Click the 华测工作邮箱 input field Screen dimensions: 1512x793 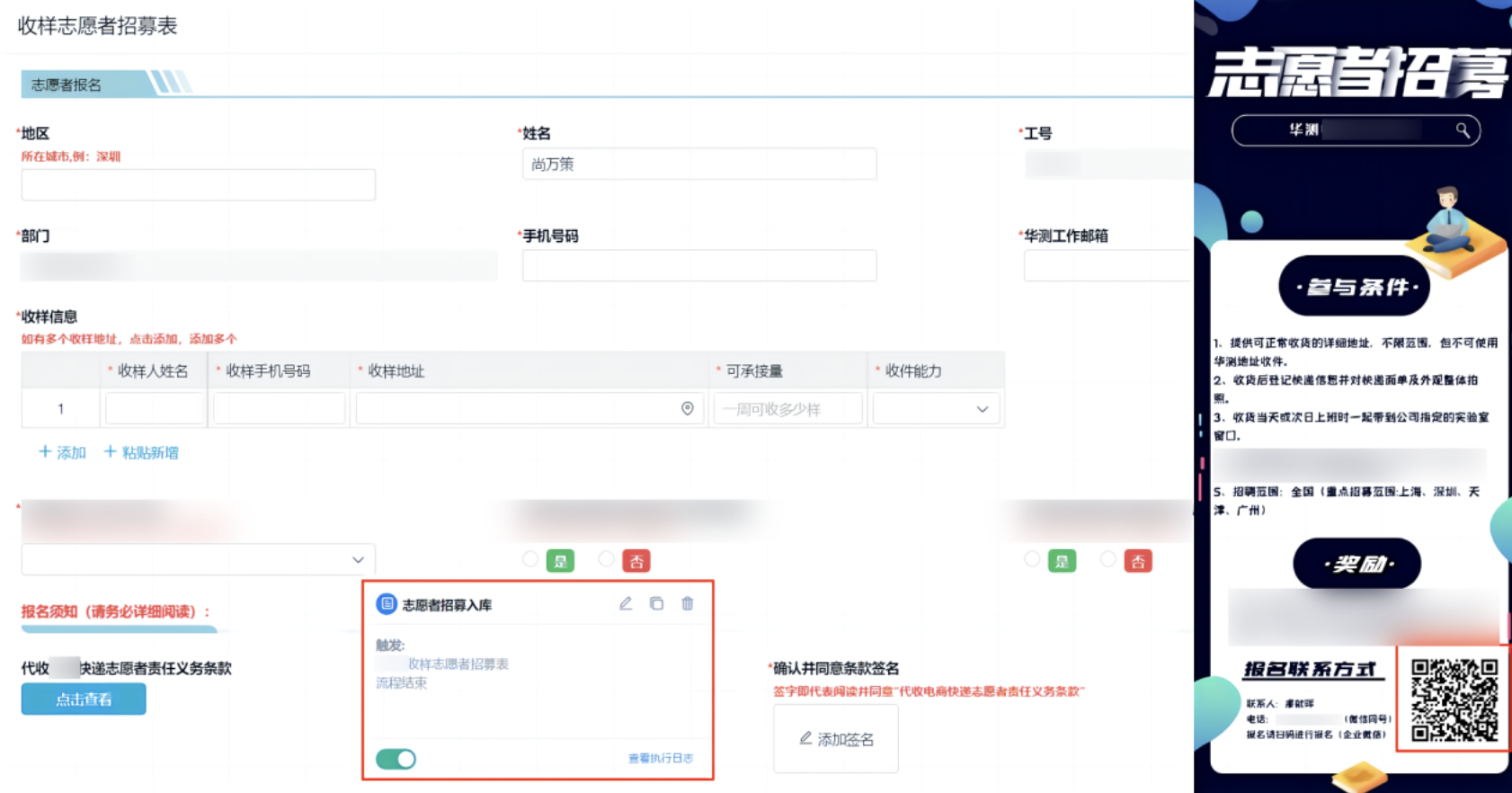coord(1108,265)
